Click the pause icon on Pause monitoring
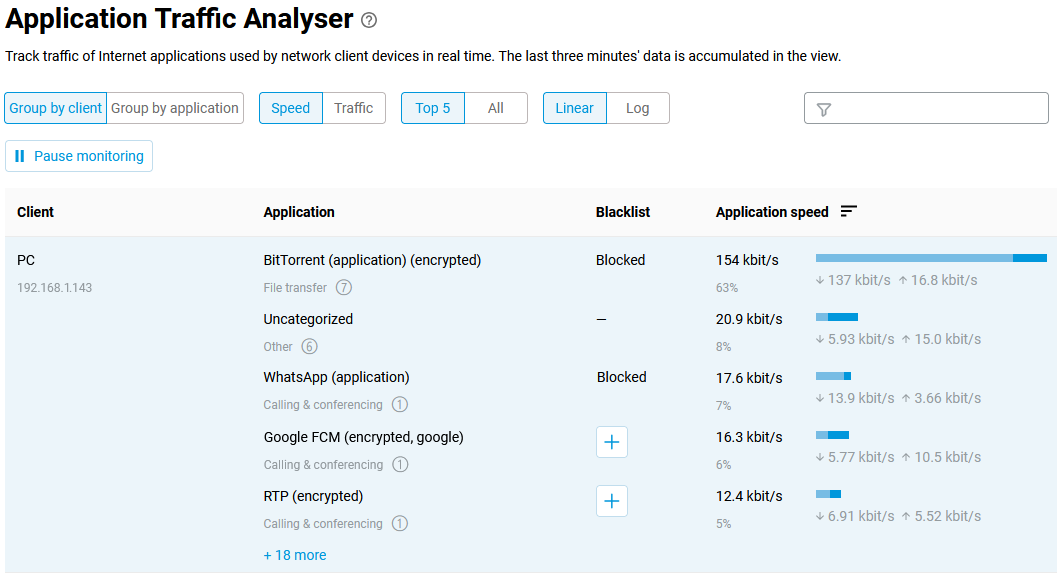The width and height of the screenshot is (1063, 579). [x=19, y=156]
